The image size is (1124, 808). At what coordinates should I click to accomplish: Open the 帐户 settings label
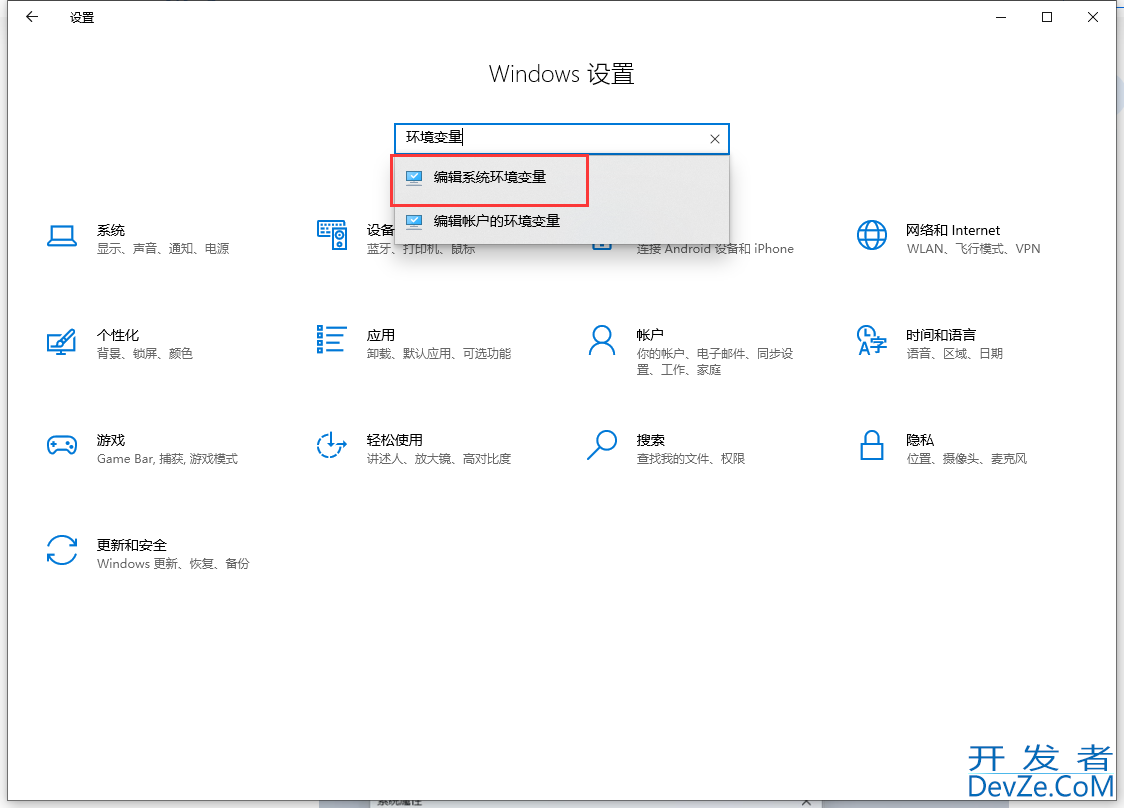[650, 335]
